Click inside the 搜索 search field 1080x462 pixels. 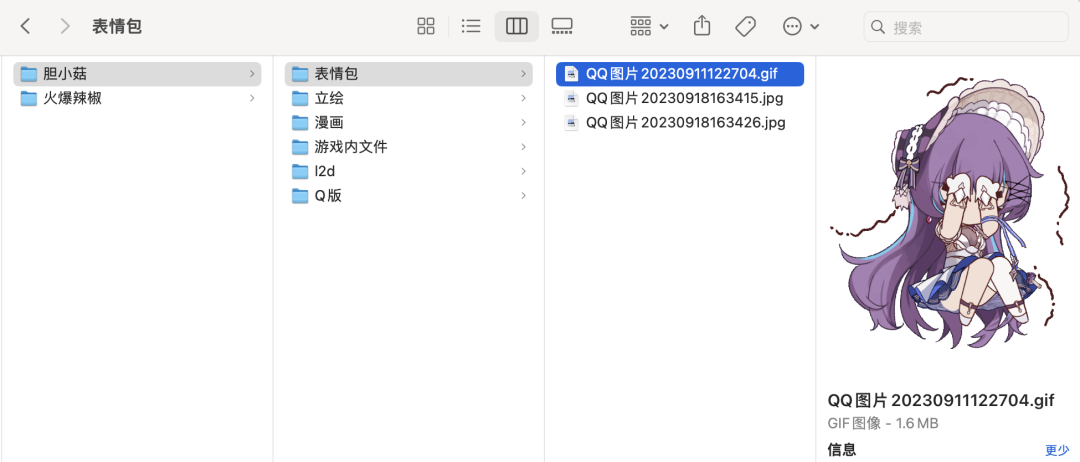click(x=966, y=27)
